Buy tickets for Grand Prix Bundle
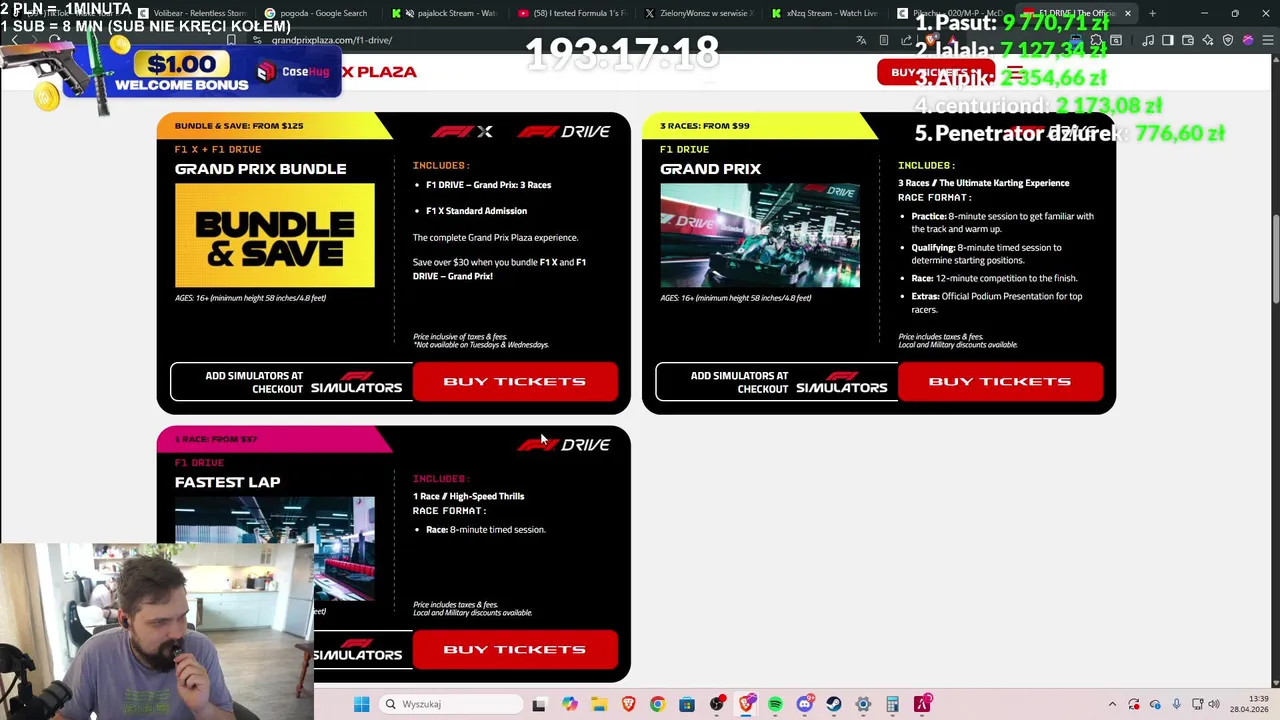Viewport: 1280px width, 720px height. [x=515, y=381]
